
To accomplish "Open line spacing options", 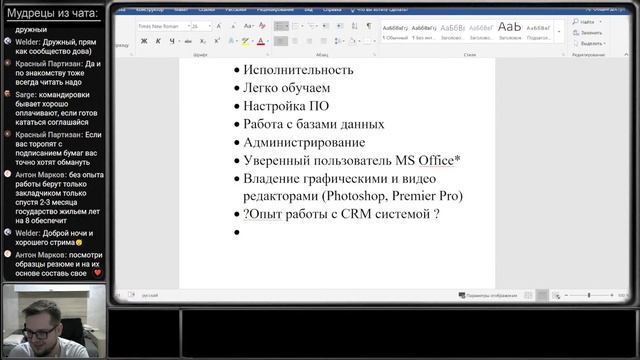I will pos(338,41).
